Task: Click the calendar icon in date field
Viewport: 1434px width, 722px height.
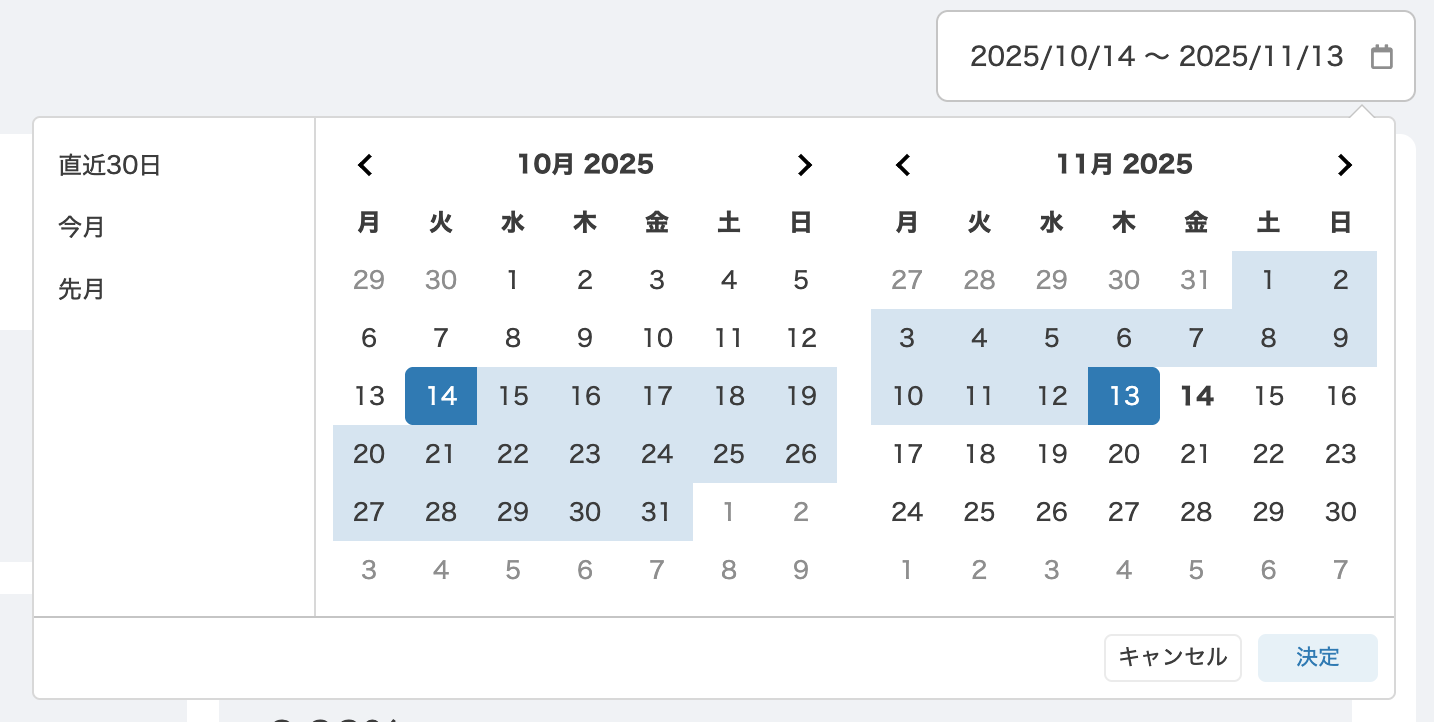Action: [x=1381, y=57]
